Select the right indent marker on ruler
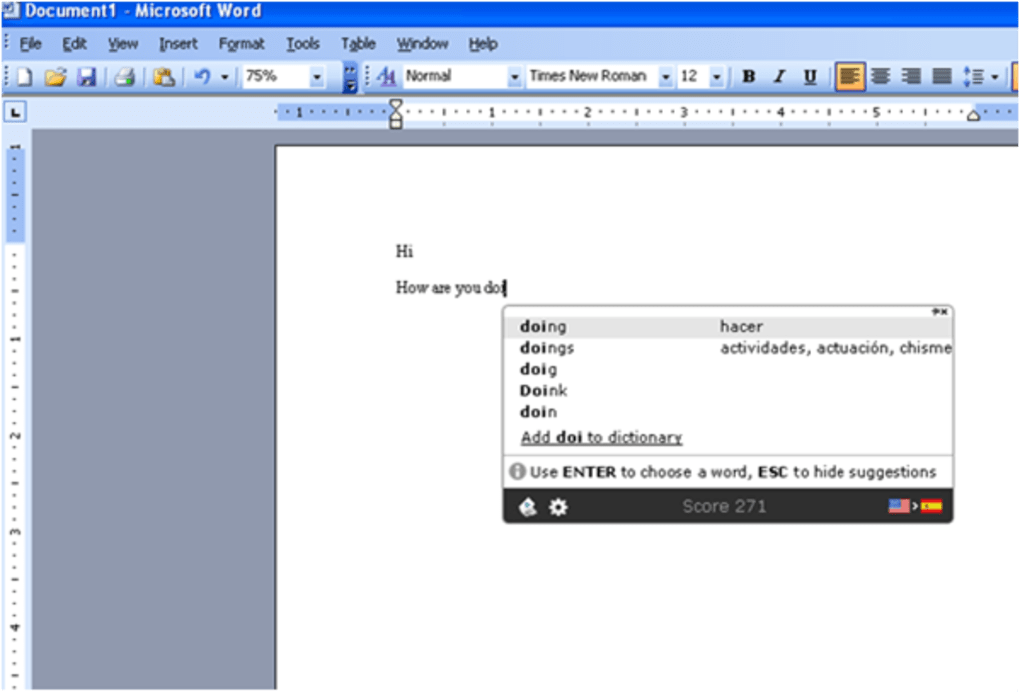 click(973, 115)
